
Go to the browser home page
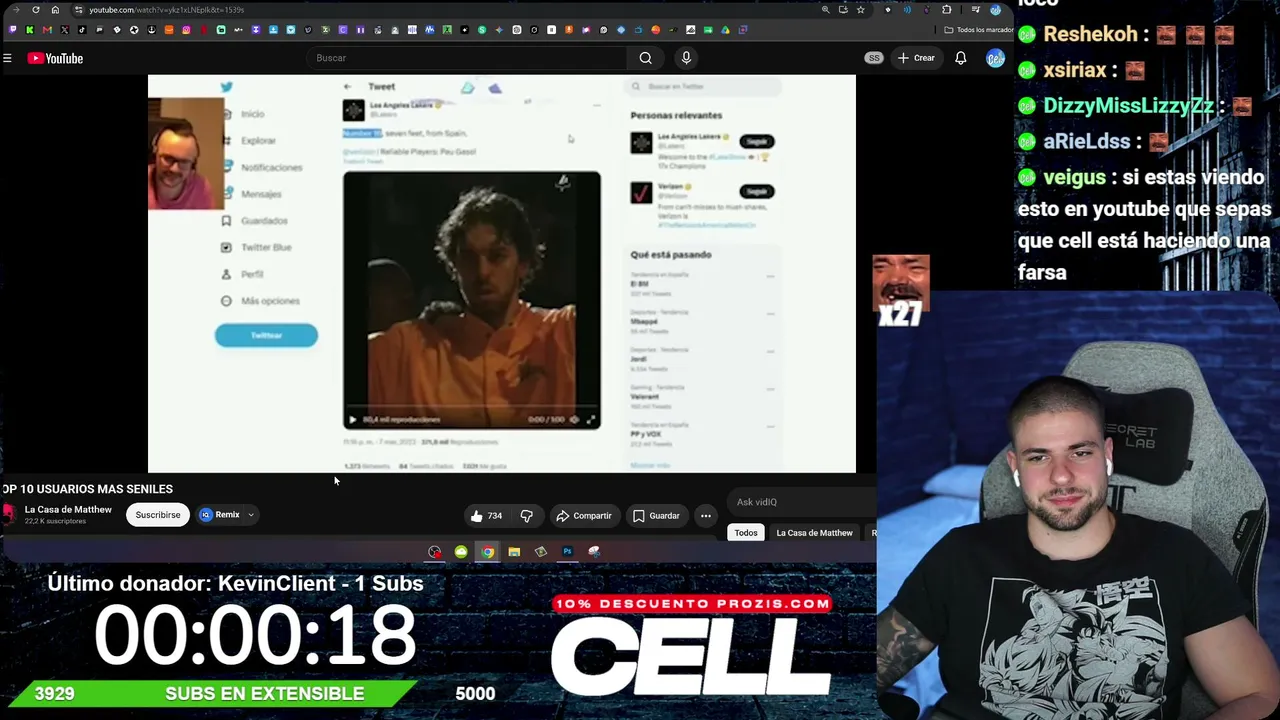coord(55,10)
